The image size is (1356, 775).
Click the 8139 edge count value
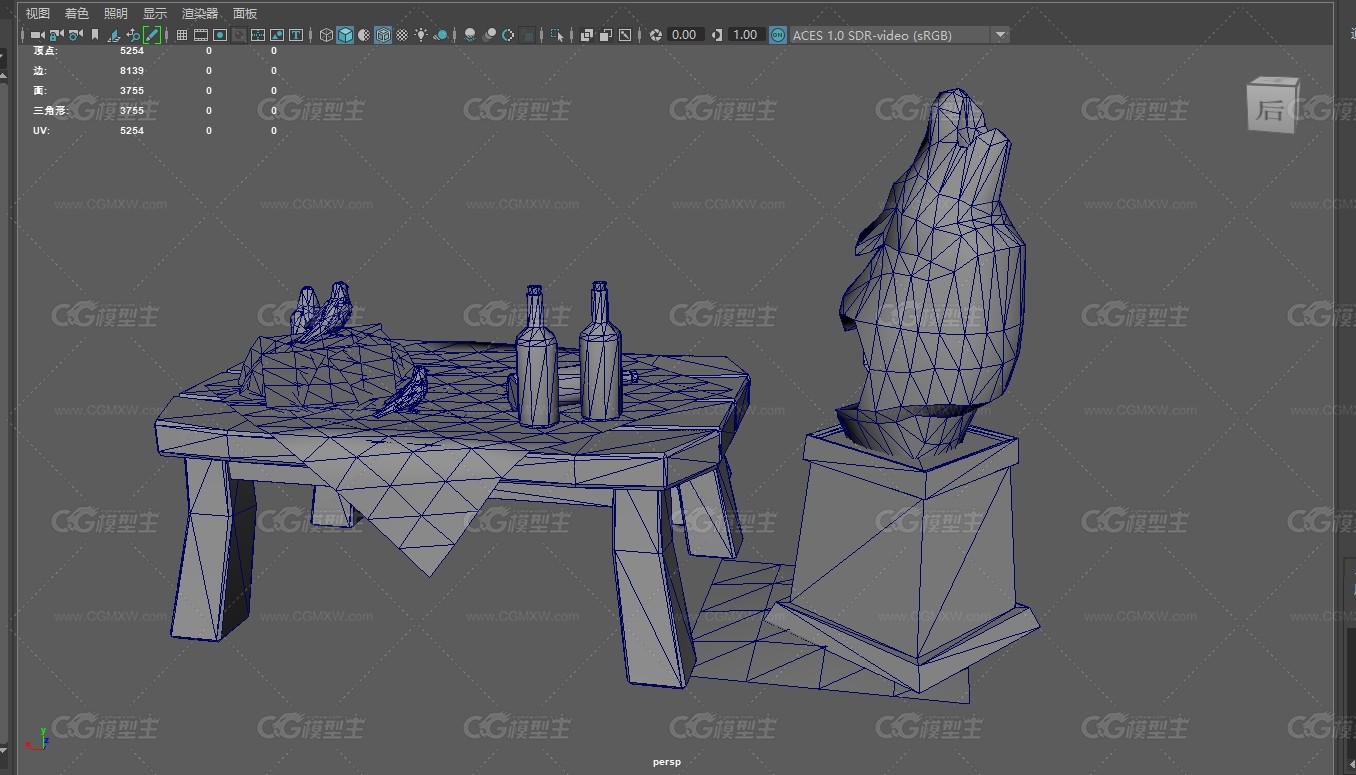(132, 71)
